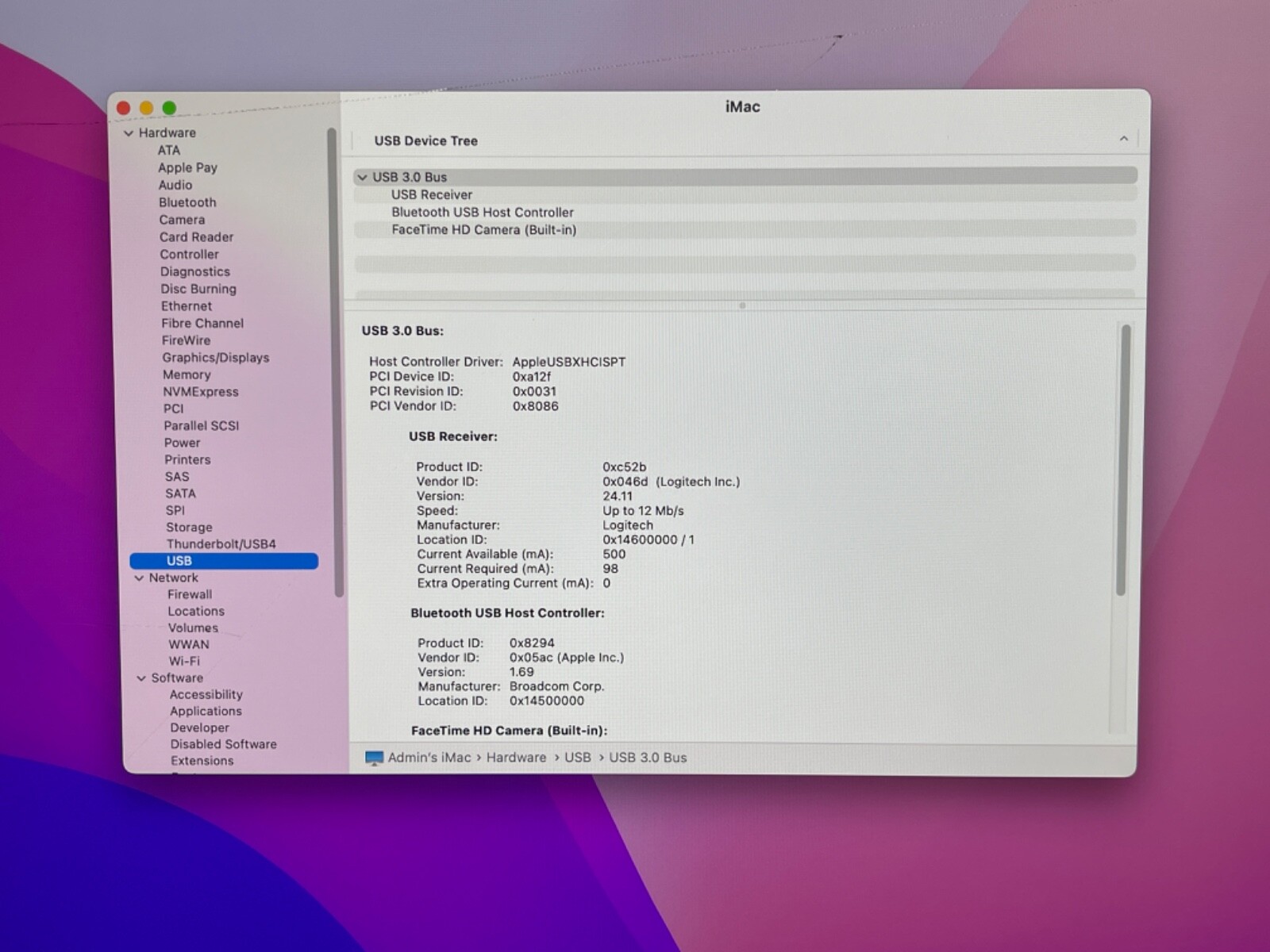Minimize window with the yellow button
Image resolution: width=1270 pixels, height=952 pixels.
(x=146, y=108)
